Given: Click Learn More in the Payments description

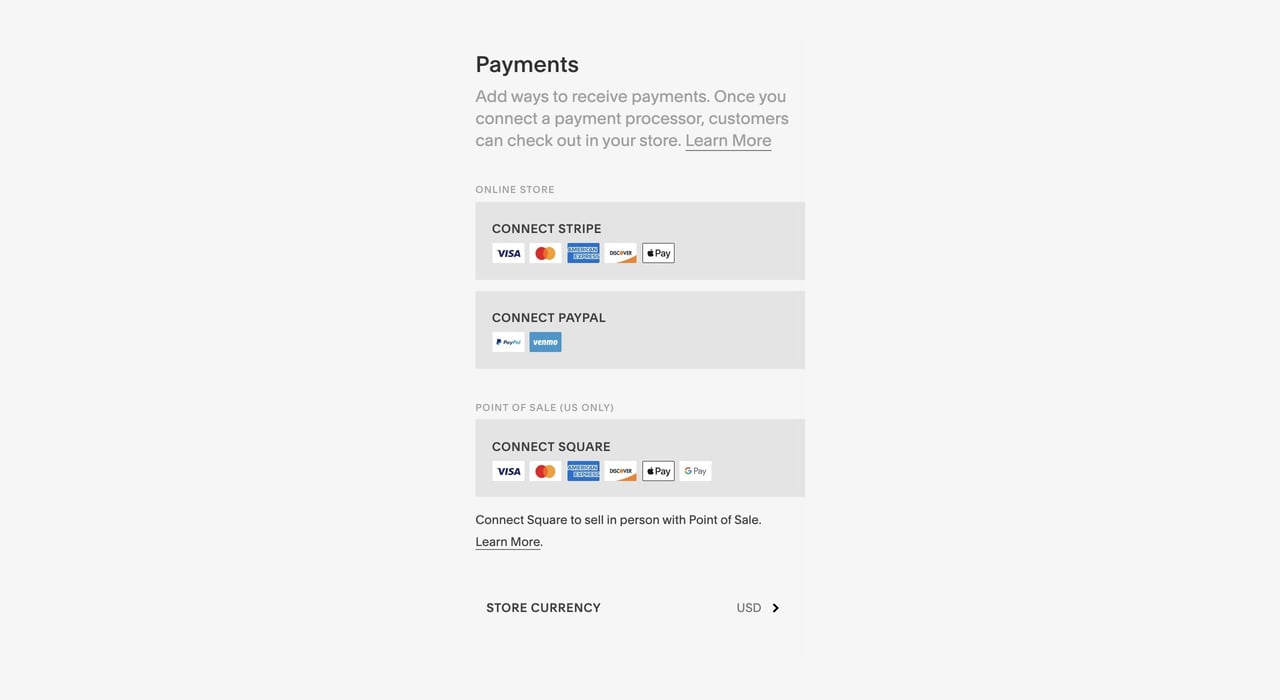Looking at the screenshot, I should pos(728,140).
